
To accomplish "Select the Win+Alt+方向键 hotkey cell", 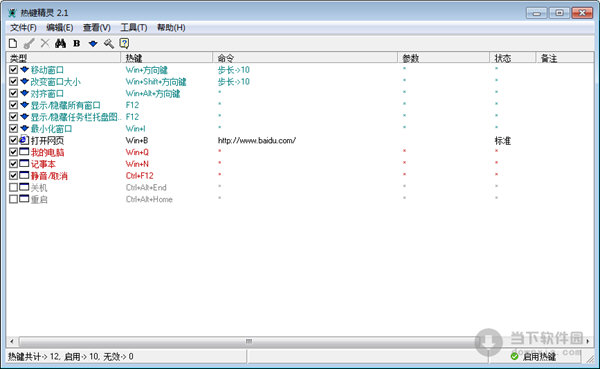I will (153, 94).
